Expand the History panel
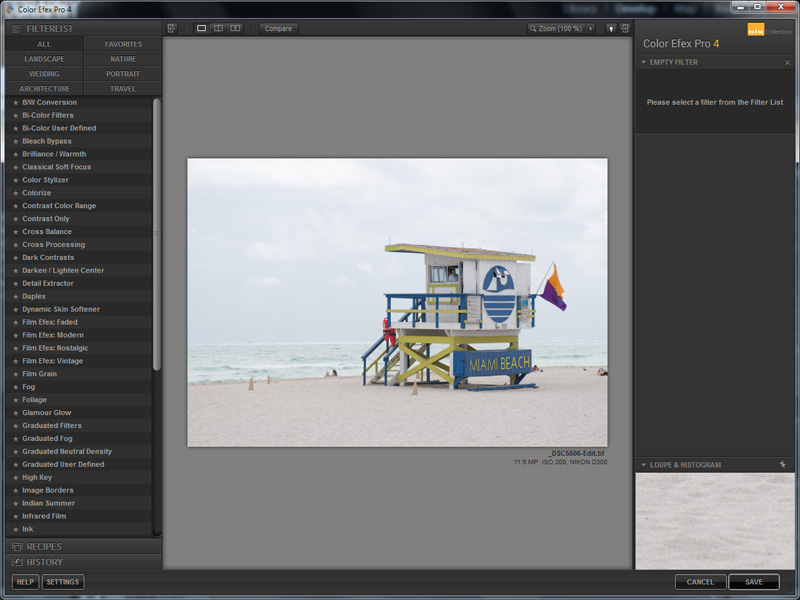Screen dimensions: 800x600 [x=84, y=562]
